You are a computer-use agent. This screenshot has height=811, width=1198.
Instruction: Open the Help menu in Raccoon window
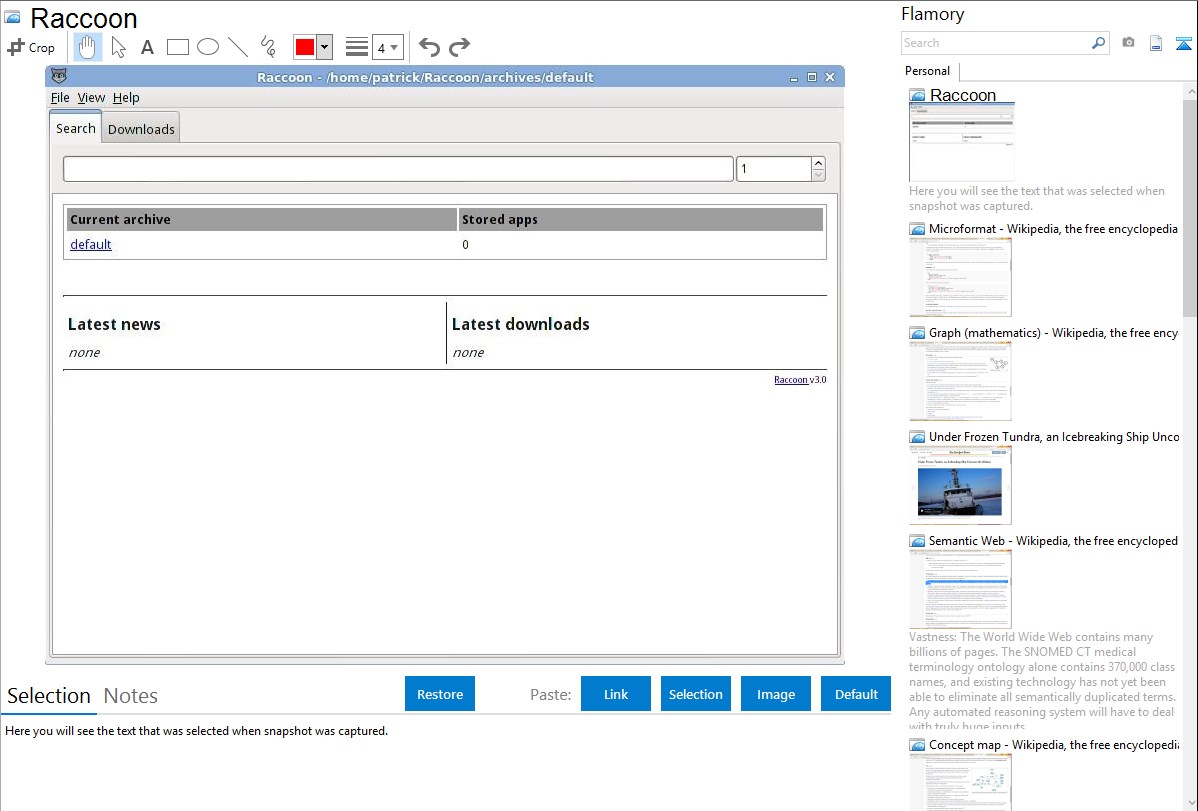126,98
